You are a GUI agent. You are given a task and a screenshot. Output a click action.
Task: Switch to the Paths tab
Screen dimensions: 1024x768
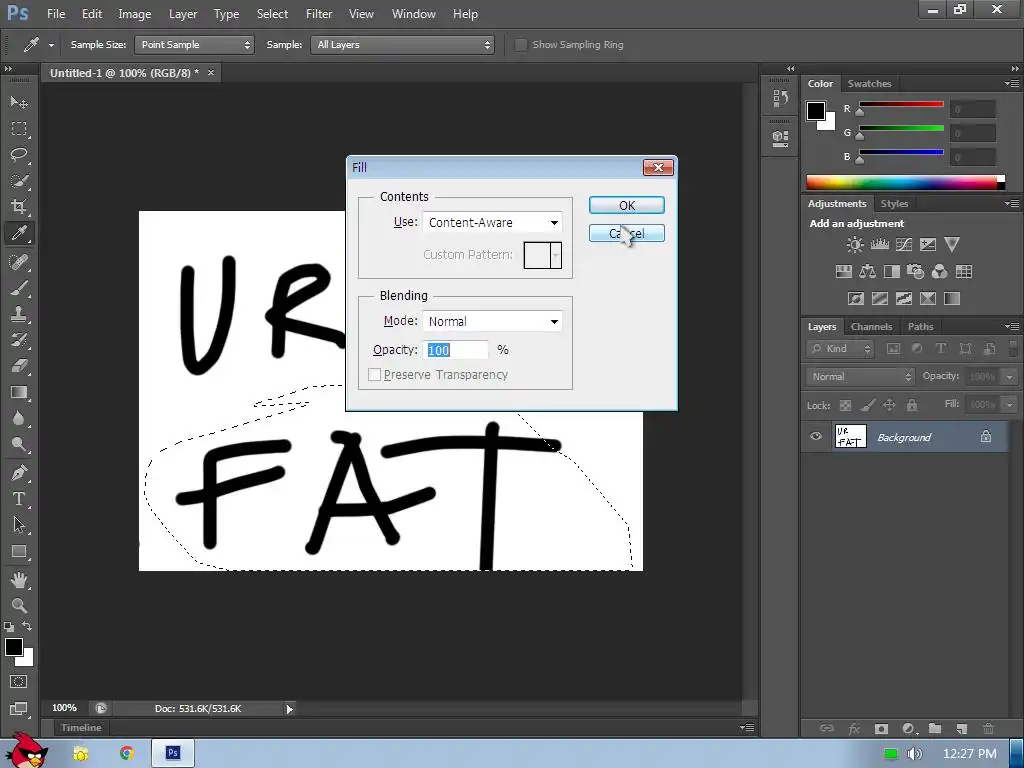click(920, 327)
